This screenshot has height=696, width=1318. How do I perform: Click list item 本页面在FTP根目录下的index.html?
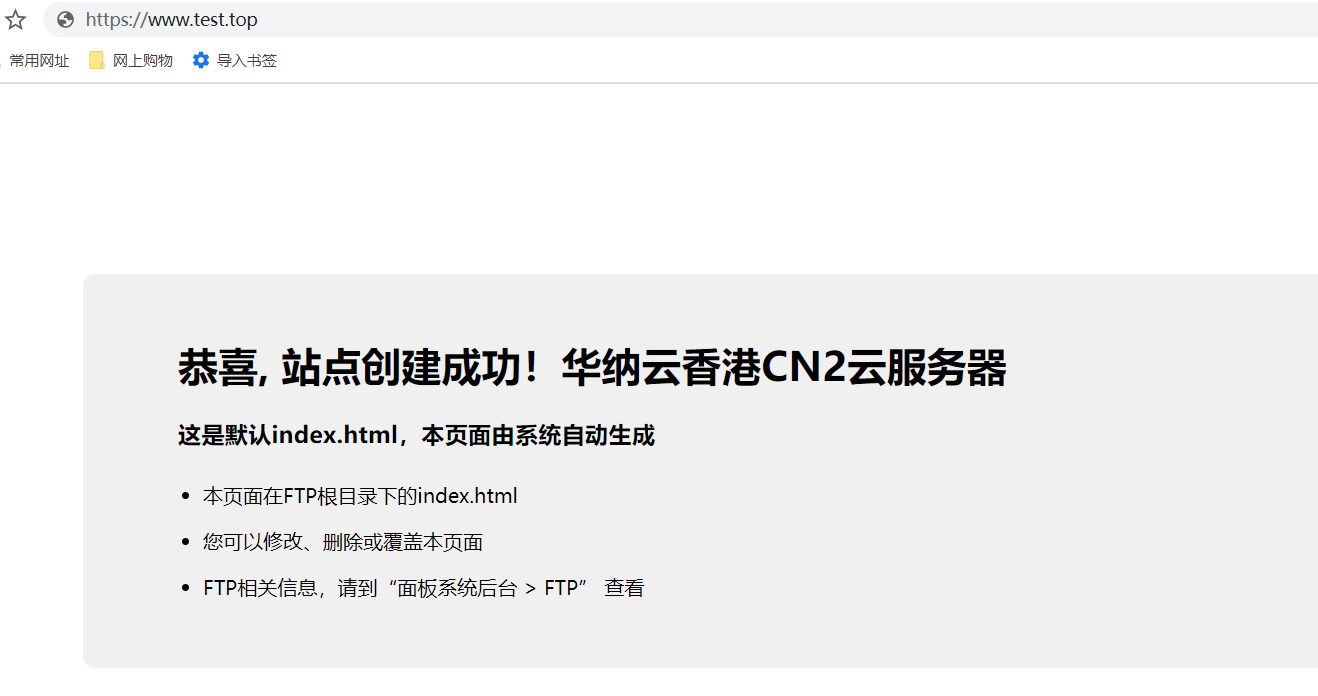coord(360,496)
